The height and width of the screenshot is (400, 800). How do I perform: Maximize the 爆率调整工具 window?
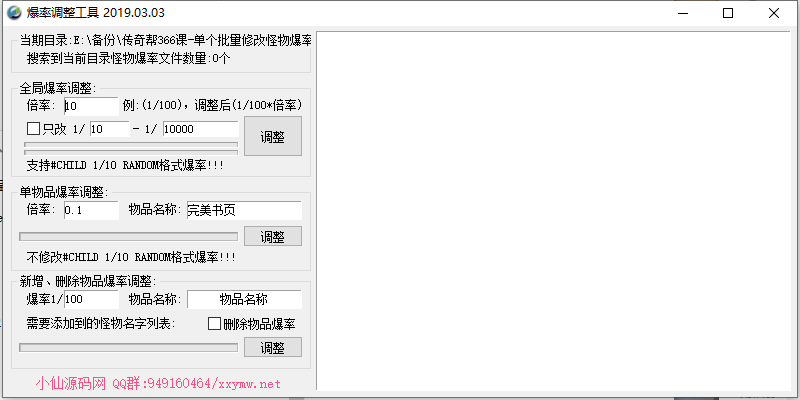pos(728,13)
